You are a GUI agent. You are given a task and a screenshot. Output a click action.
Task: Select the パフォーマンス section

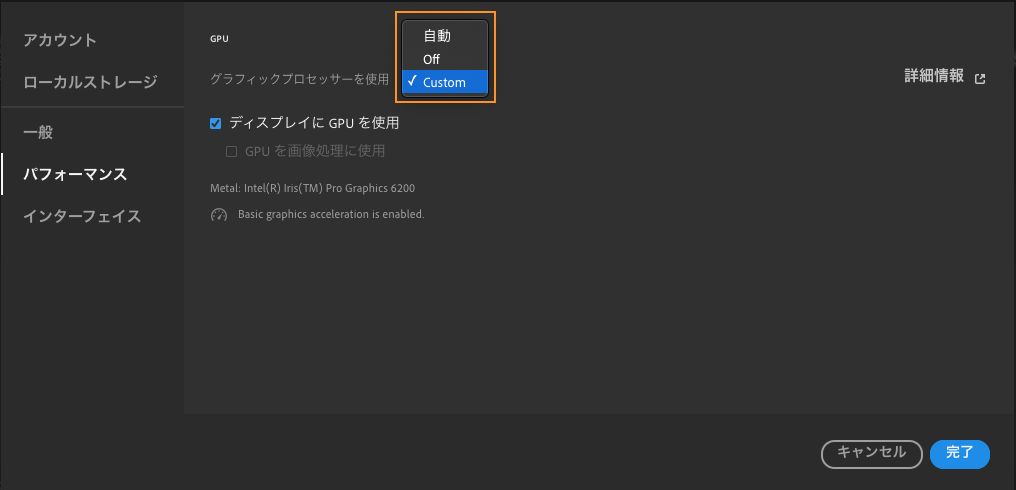click(75, 174)
